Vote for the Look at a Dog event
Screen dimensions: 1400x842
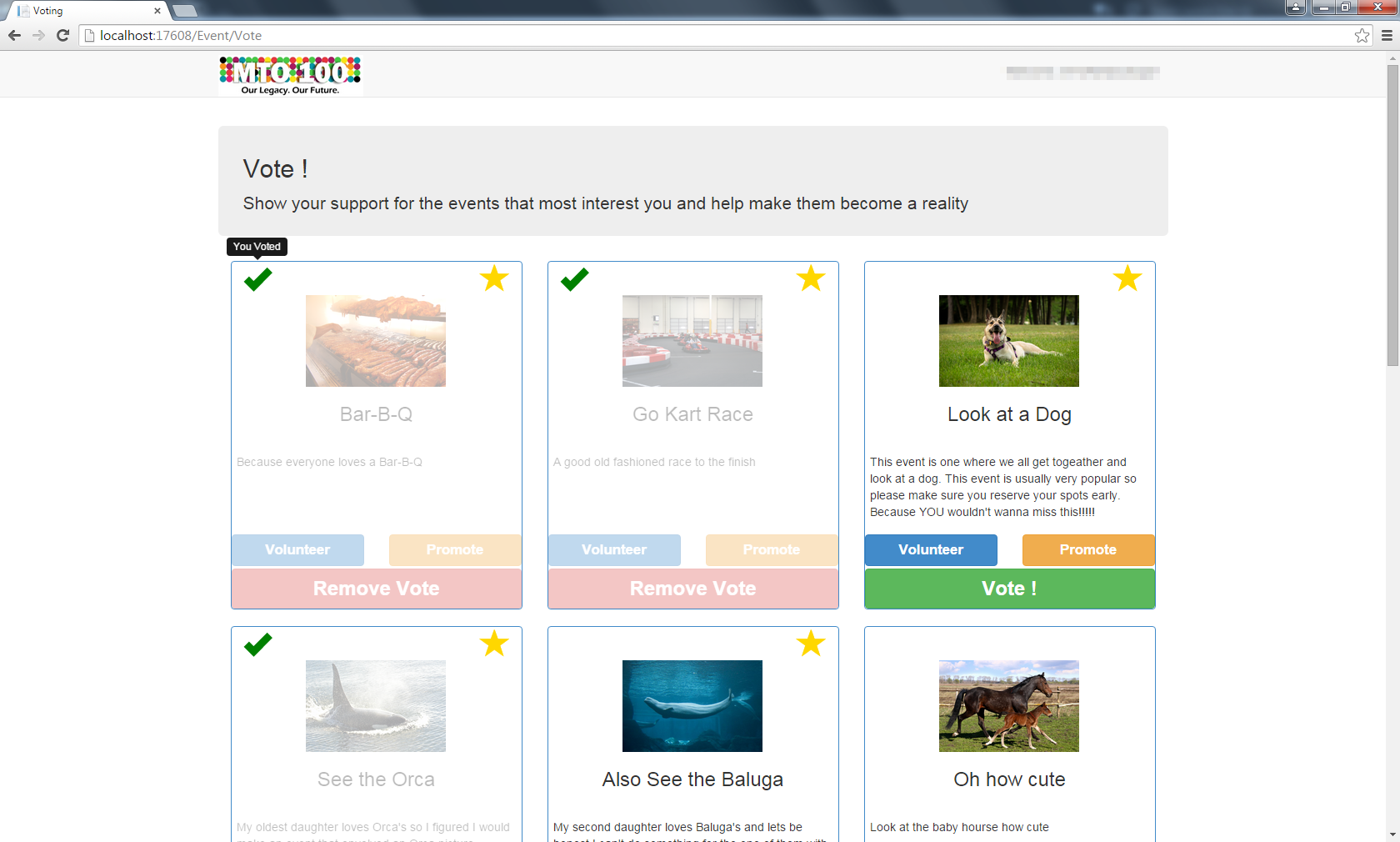click(x=1010, y=589)
